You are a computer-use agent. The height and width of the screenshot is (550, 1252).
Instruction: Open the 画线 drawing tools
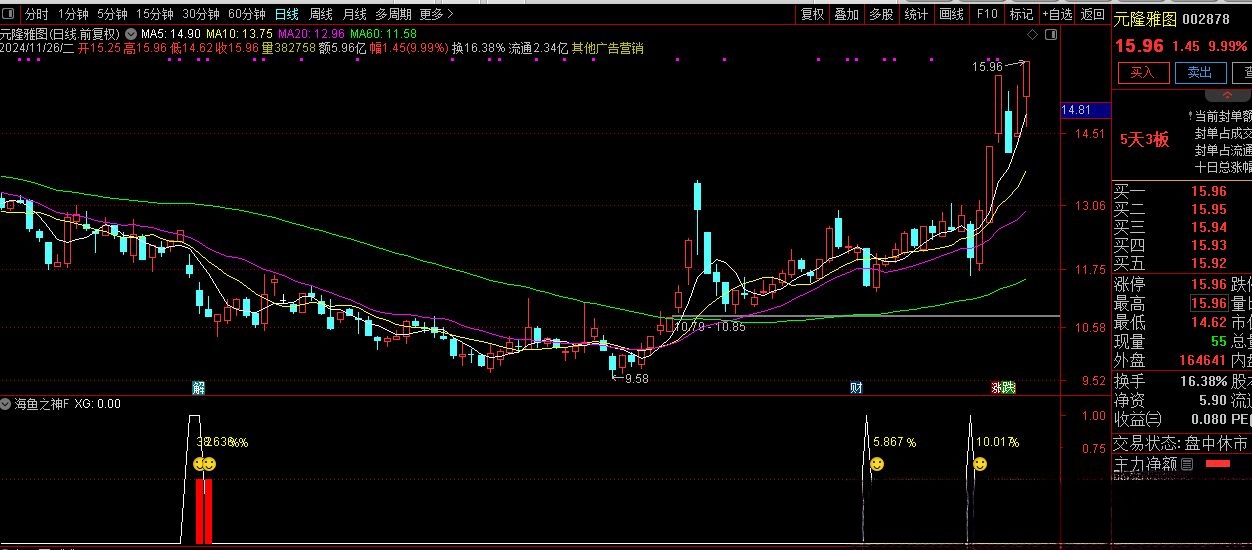(x=951, y=14)
